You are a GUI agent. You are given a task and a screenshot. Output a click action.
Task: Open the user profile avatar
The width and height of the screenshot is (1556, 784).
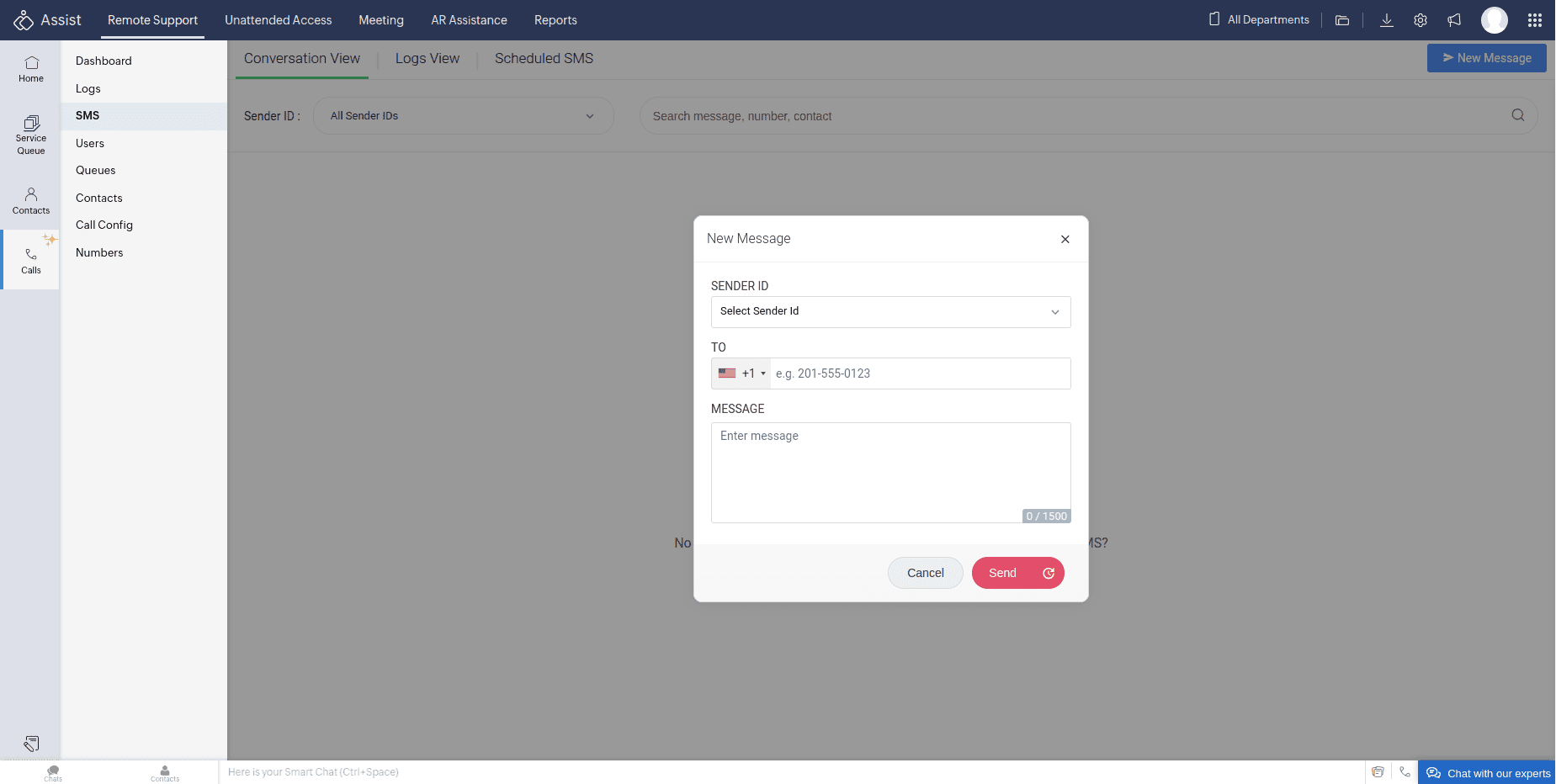pyautogui.click(x=1495, y=20)
